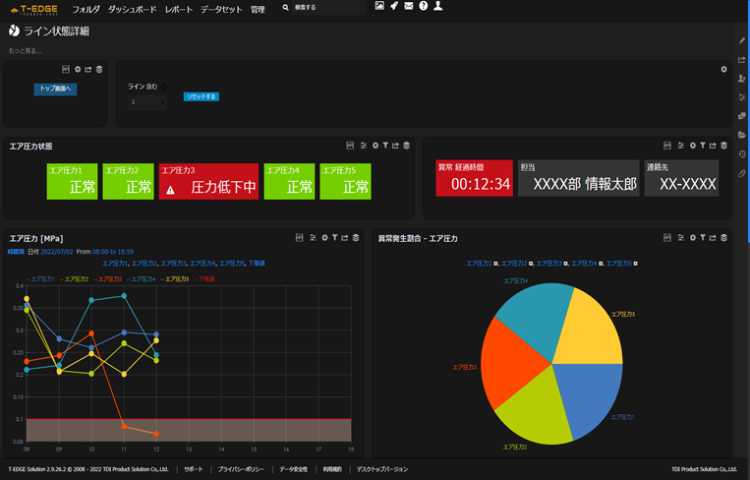
Task: Open the デスクトップバージョン footer link
Action: tap(382, 469)
